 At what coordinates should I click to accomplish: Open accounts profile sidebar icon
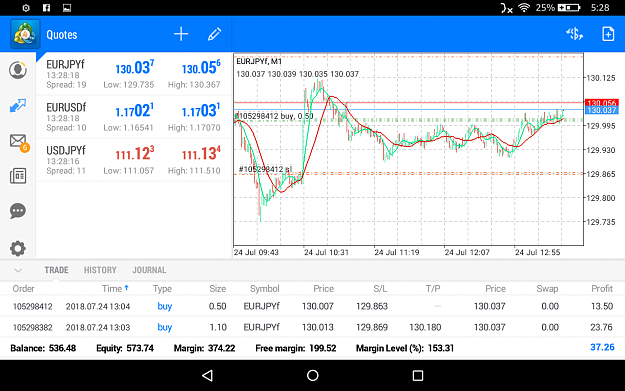tap(18, 70)
